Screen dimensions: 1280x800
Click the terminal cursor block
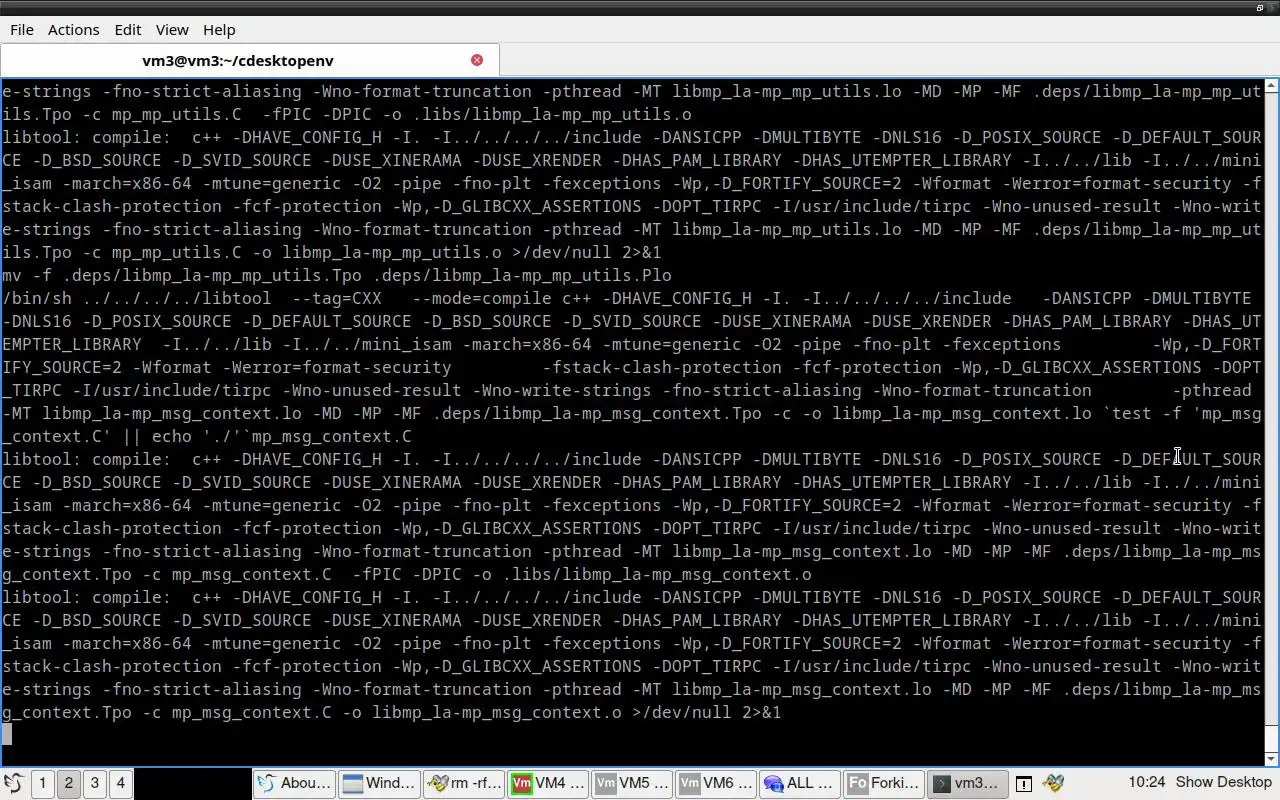click(x=7, y=735)
